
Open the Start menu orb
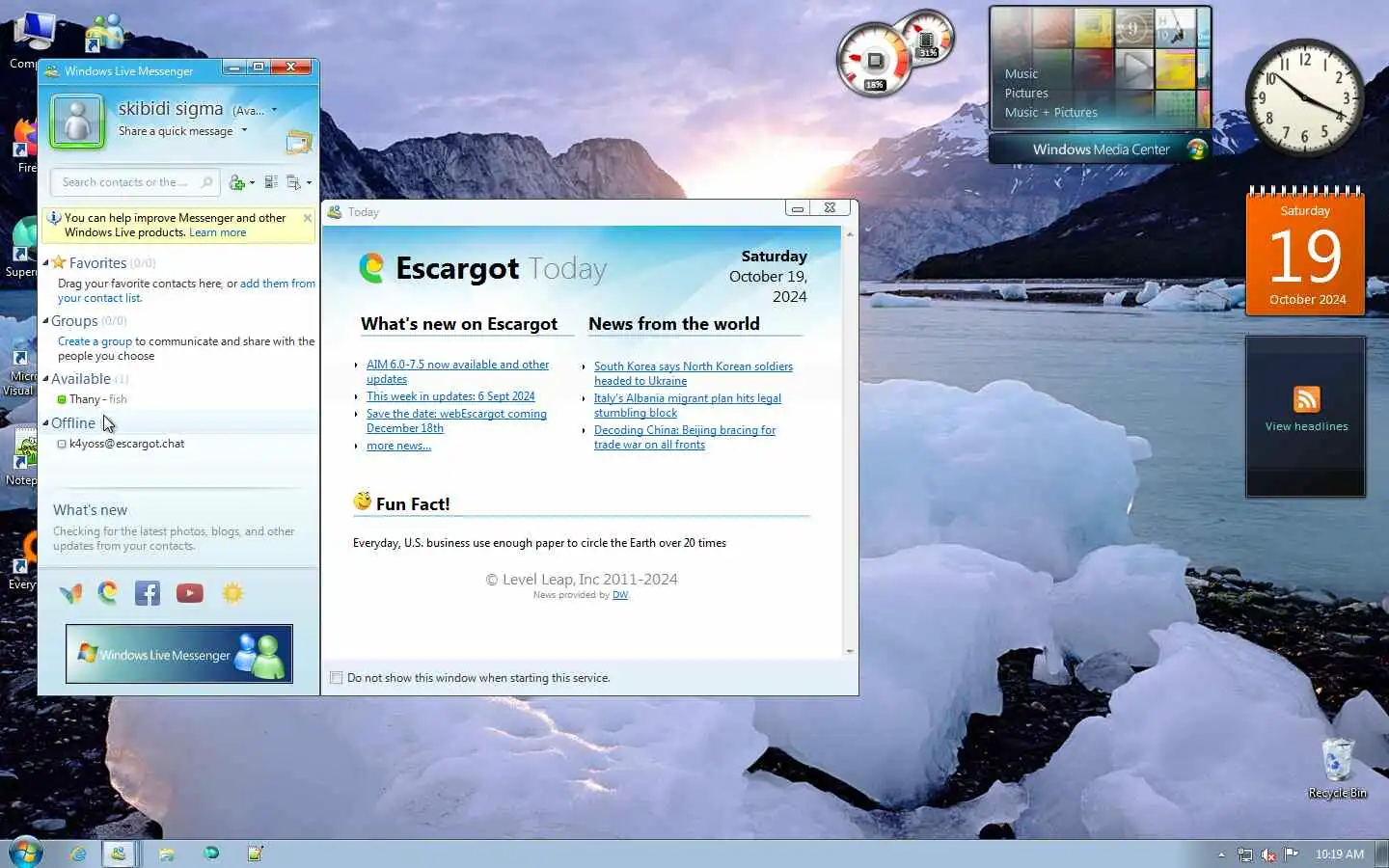pyautogui.click(x=24, y=853)
